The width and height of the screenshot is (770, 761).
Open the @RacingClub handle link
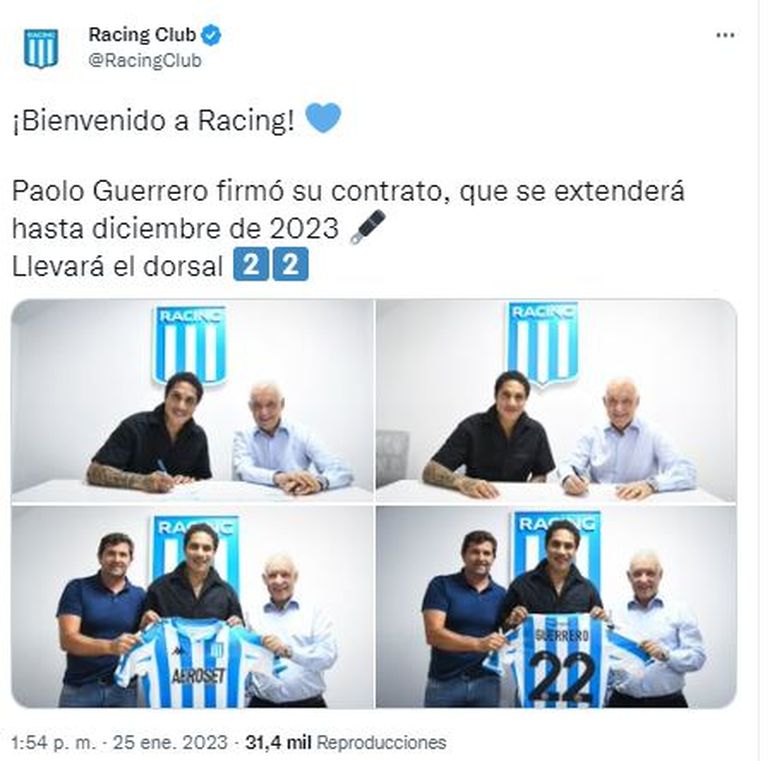(x=145, y=61)
